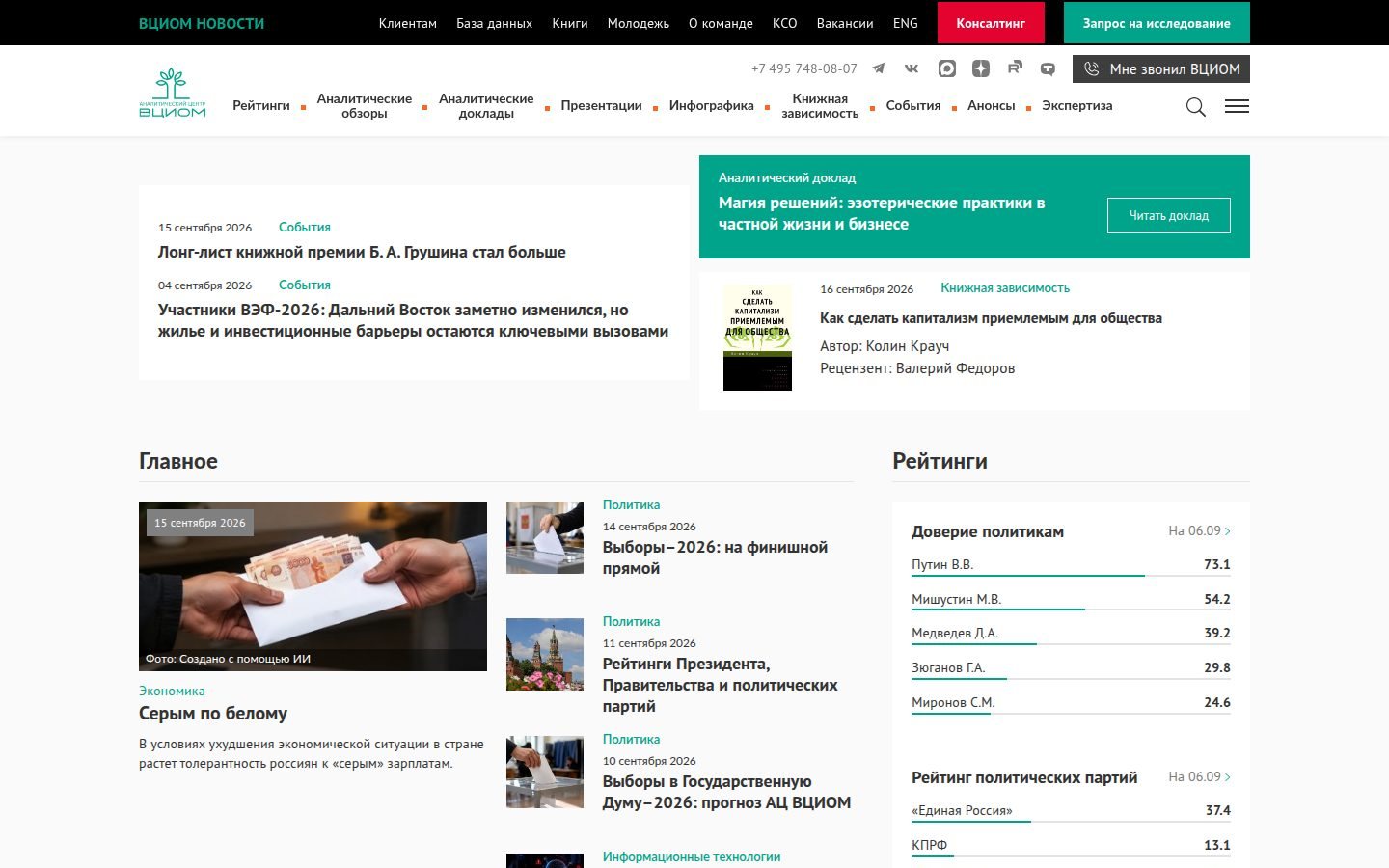The width and height of the screenshot is (1389, 868).
Task: Open Выборы–2026: на финишной прямой
Action: click(715, 557)
